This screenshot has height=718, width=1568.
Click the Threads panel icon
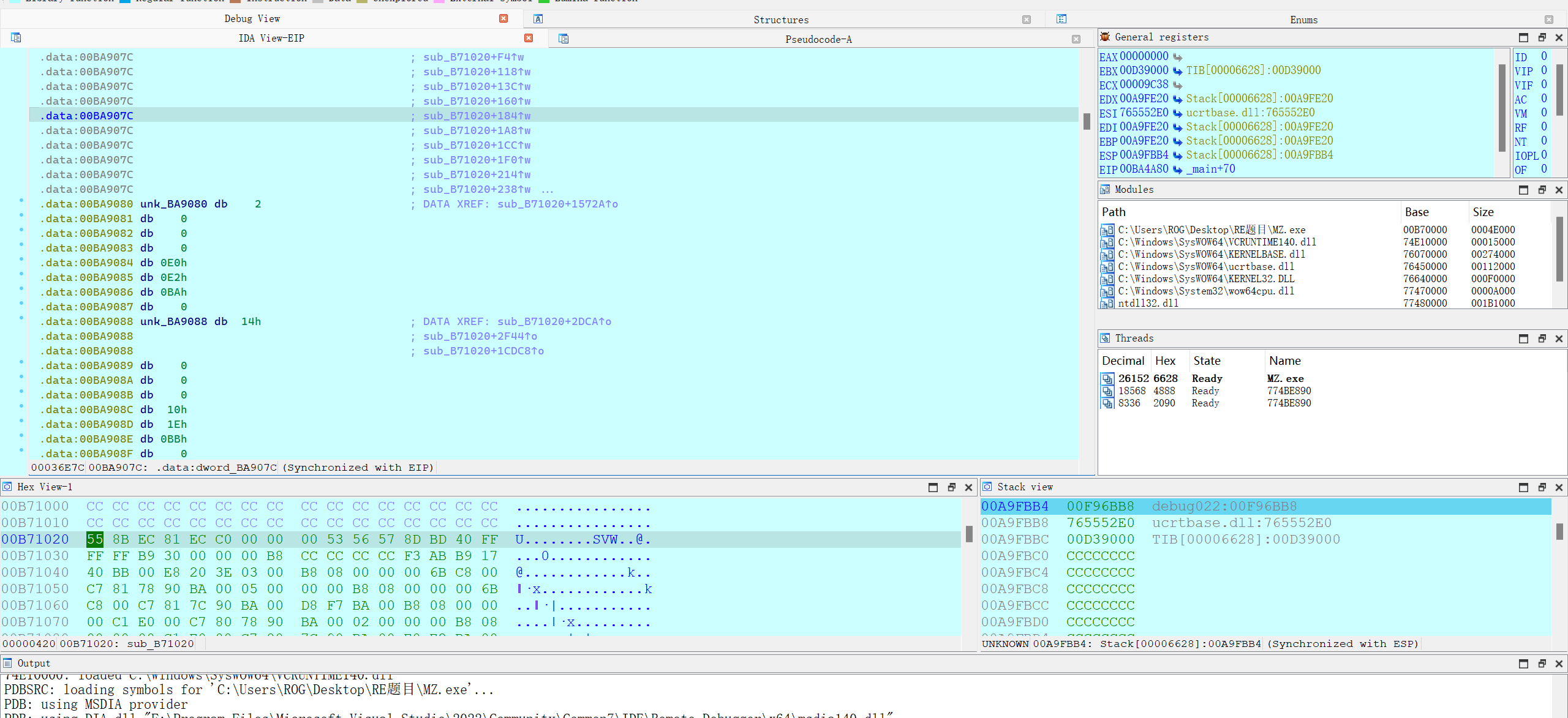1105,338
